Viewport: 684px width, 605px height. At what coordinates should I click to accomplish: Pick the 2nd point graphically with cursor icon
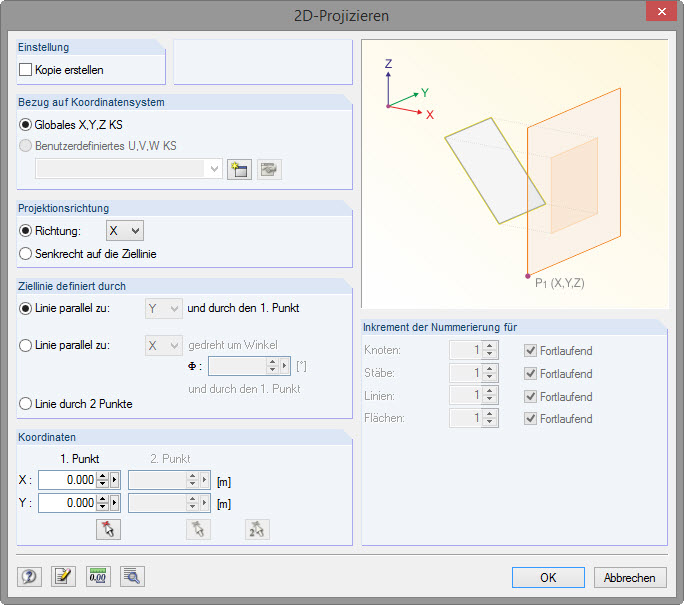pyautogui.click(x=198, y=530)
